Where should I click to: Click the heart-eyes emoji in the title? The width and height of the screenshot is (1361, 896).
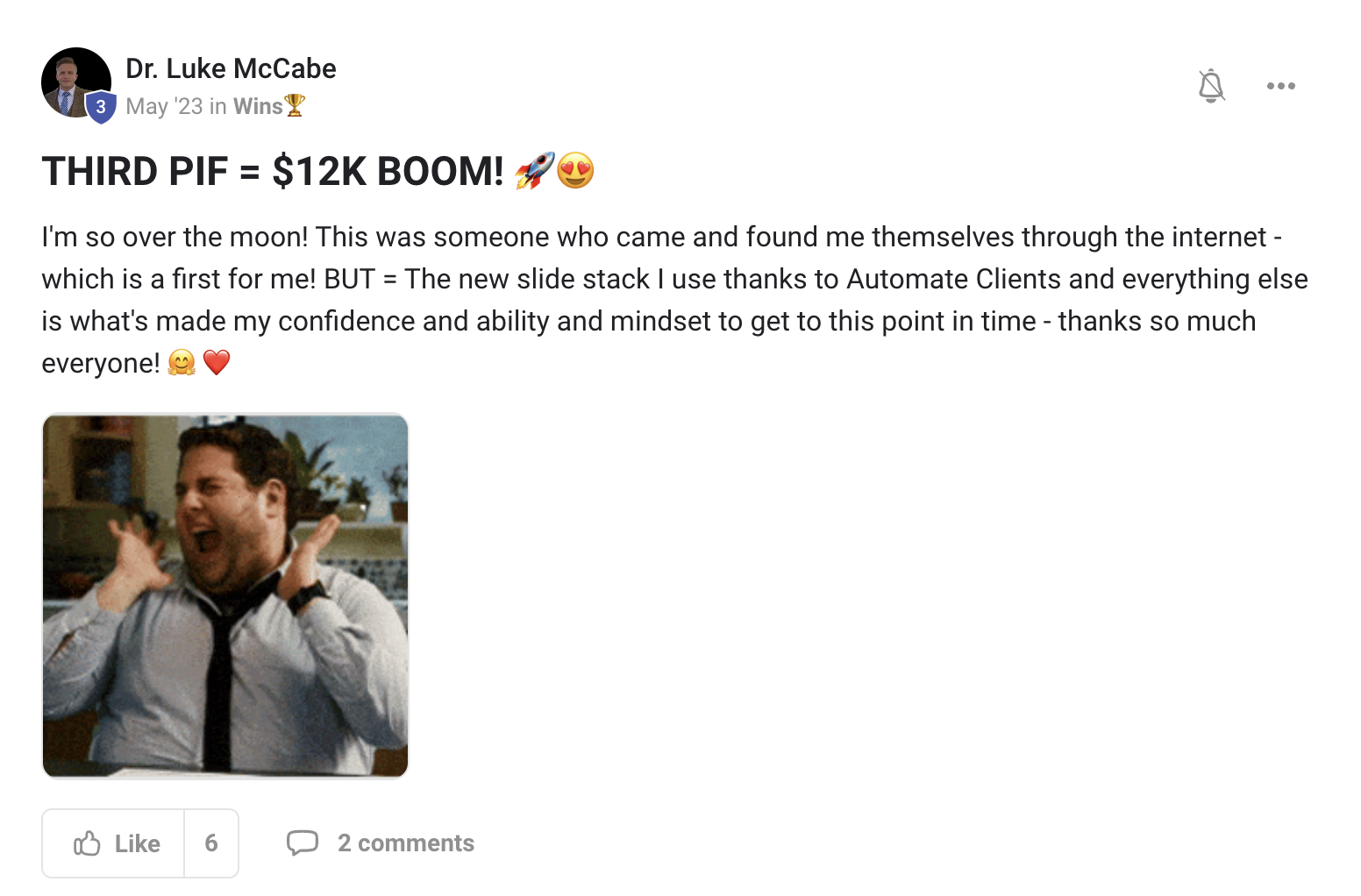click(x=575, y=170)
